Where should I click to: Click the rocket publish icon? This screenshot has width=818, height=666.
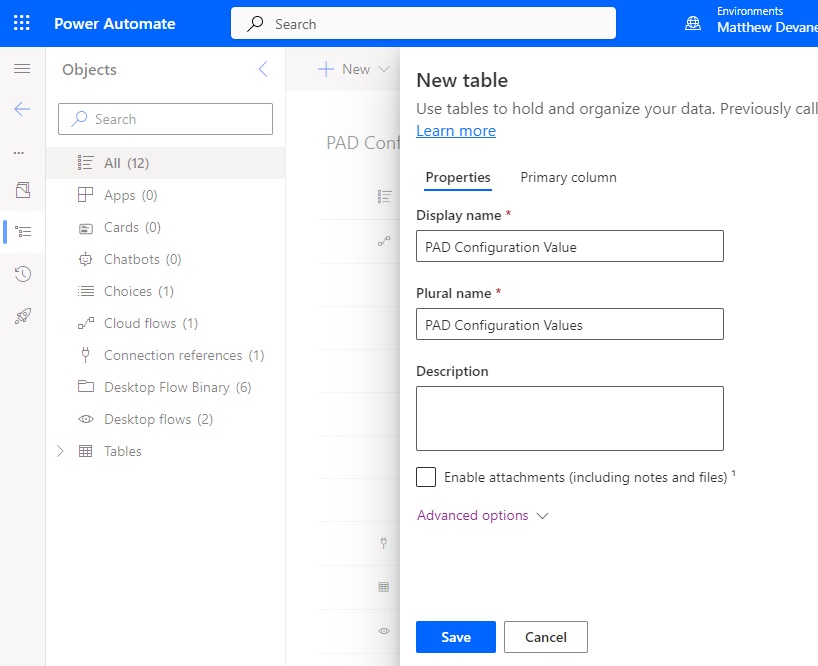pos(22,316)
